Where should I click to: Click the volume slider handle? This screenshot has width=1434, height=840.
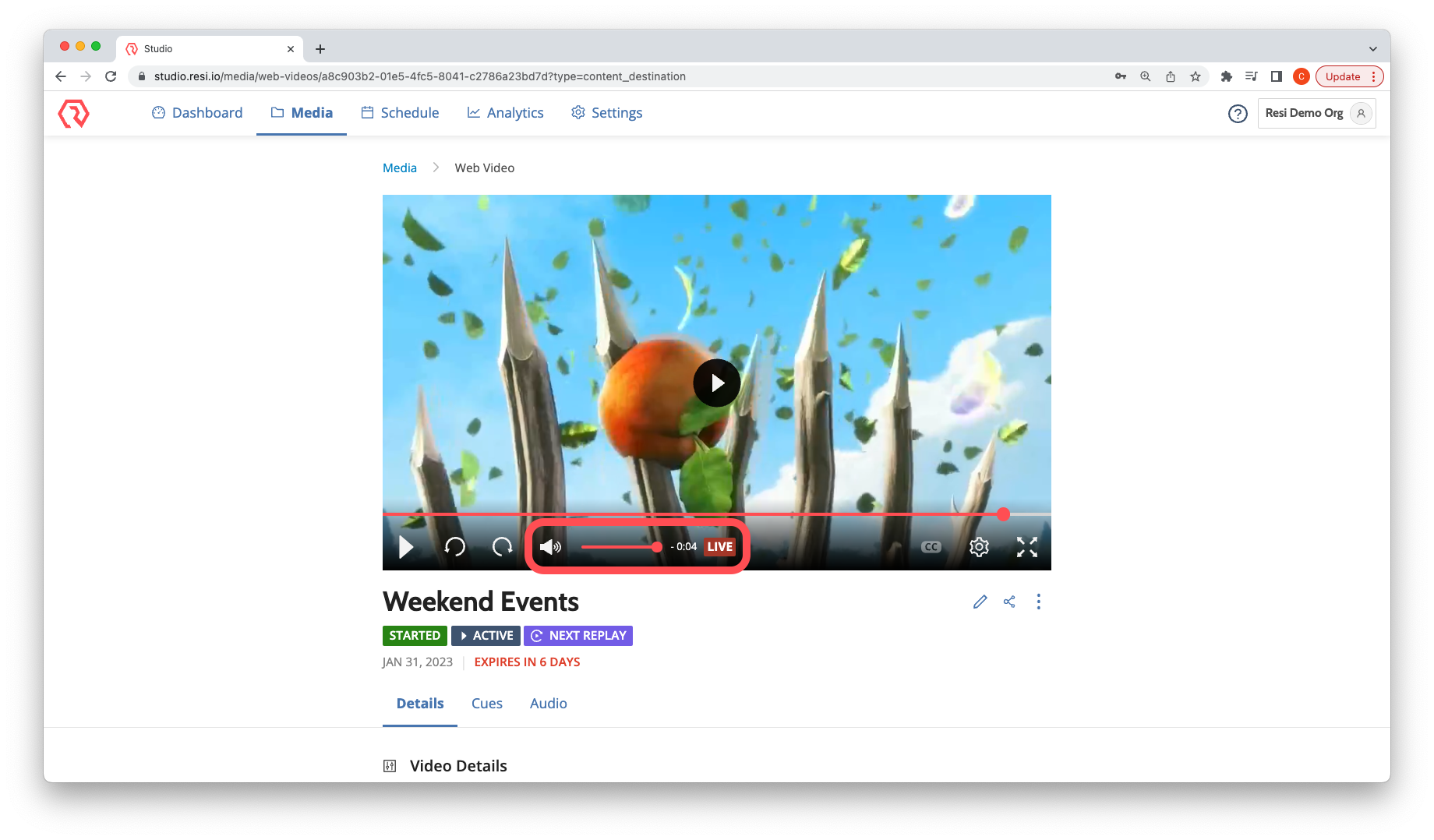pyautogui.click(x=657, y=547)
